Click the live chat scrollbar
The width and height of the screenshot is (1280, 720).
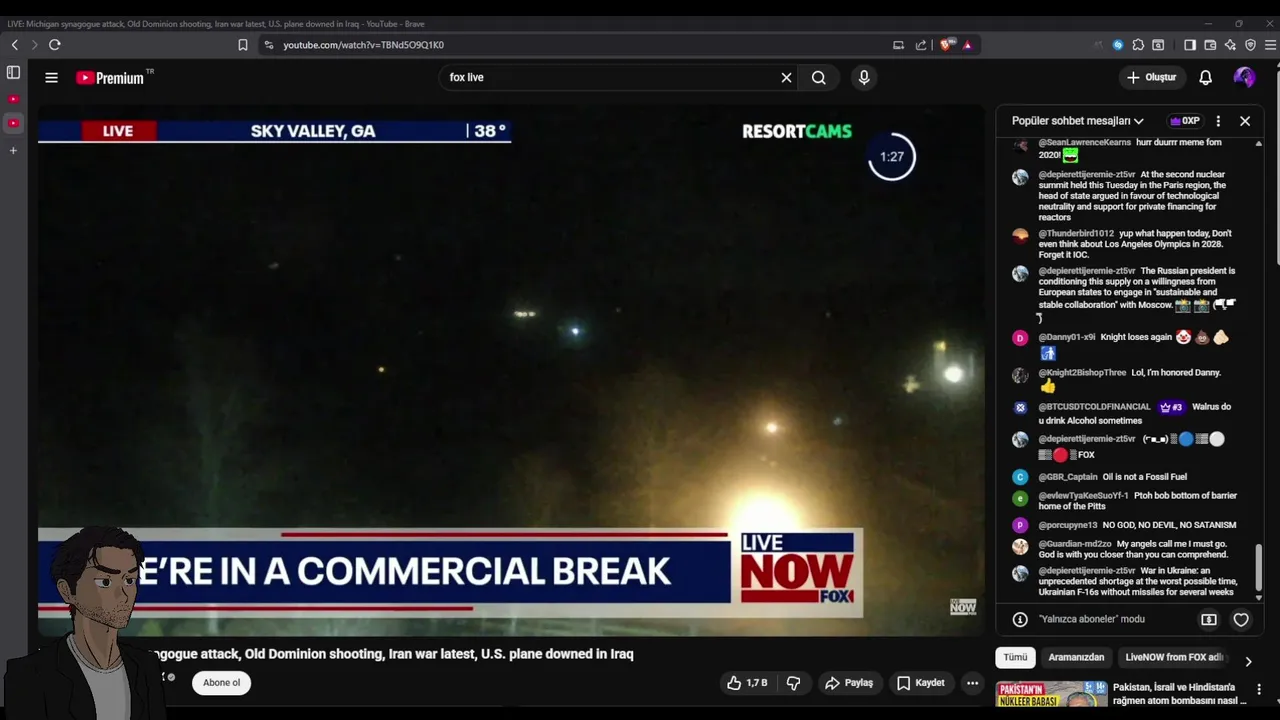coord(1259,566)
